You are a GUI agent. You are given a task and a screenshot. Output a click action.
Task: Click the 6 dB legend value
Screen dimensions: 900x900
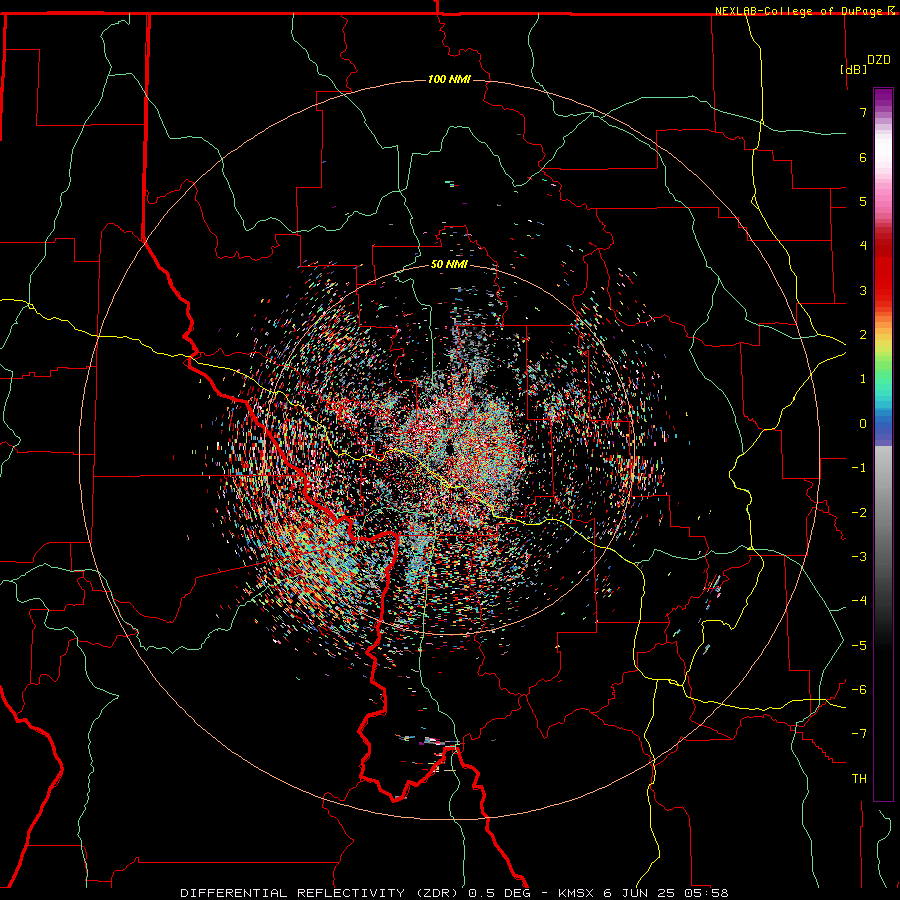point(863,157)
